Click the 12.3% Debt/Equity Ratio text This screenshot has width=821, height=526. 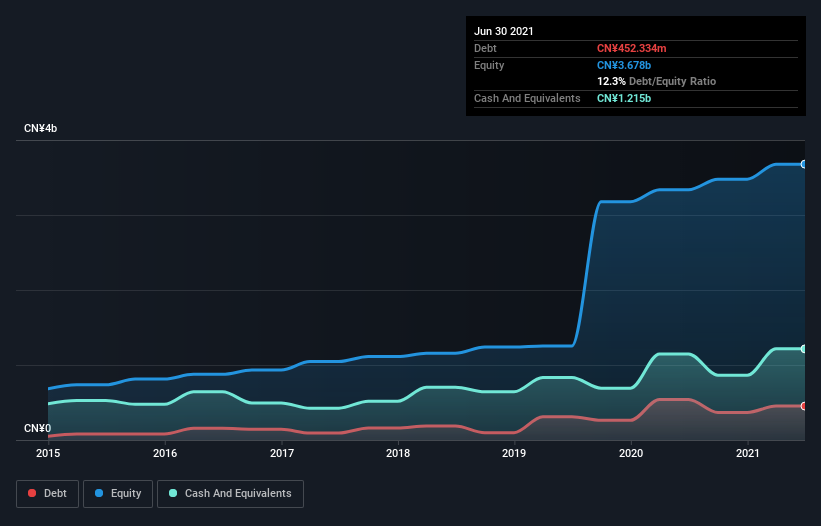point(656,81)
